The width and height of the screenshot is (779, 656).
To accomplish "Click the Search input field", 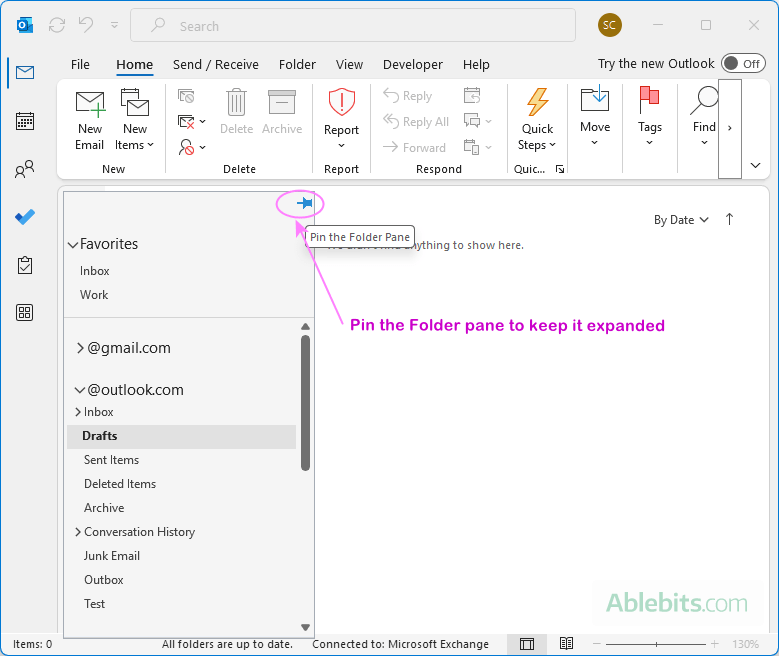I will (x=353, y=25).
